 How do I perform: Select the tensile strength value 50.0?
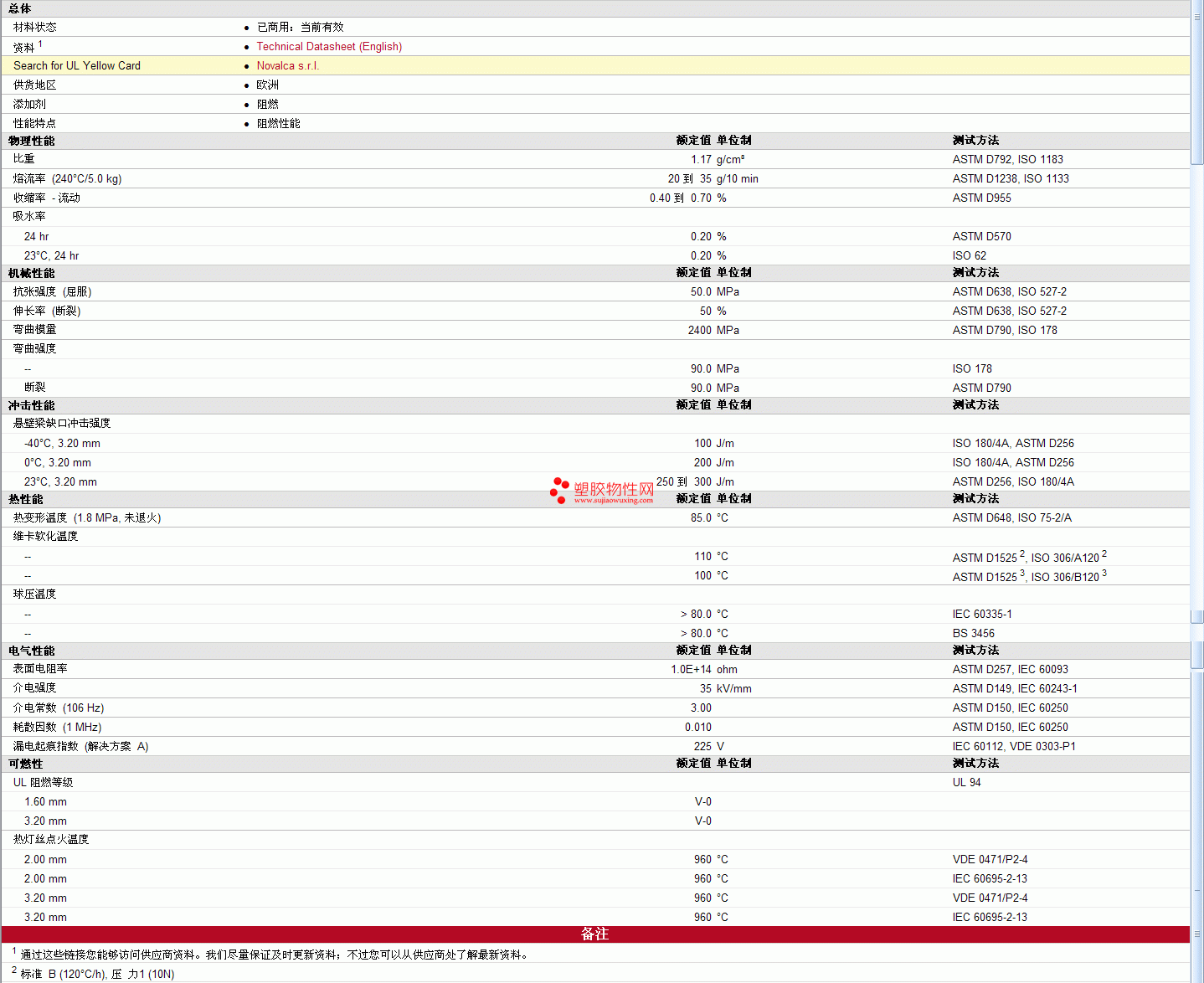702,292
